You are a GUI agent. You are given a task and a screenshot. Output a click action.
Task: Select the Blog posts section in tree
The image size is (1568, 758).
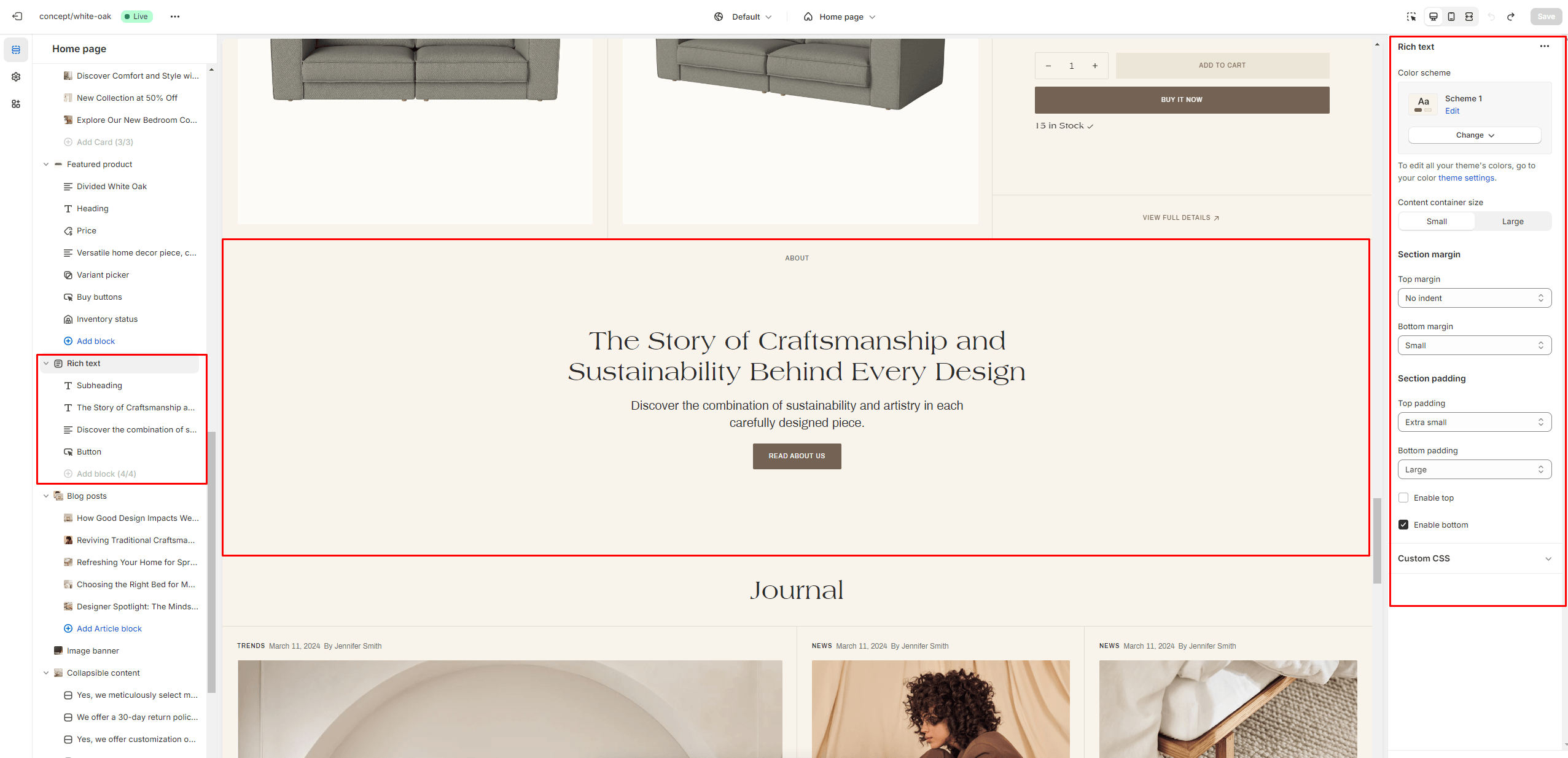87,496
